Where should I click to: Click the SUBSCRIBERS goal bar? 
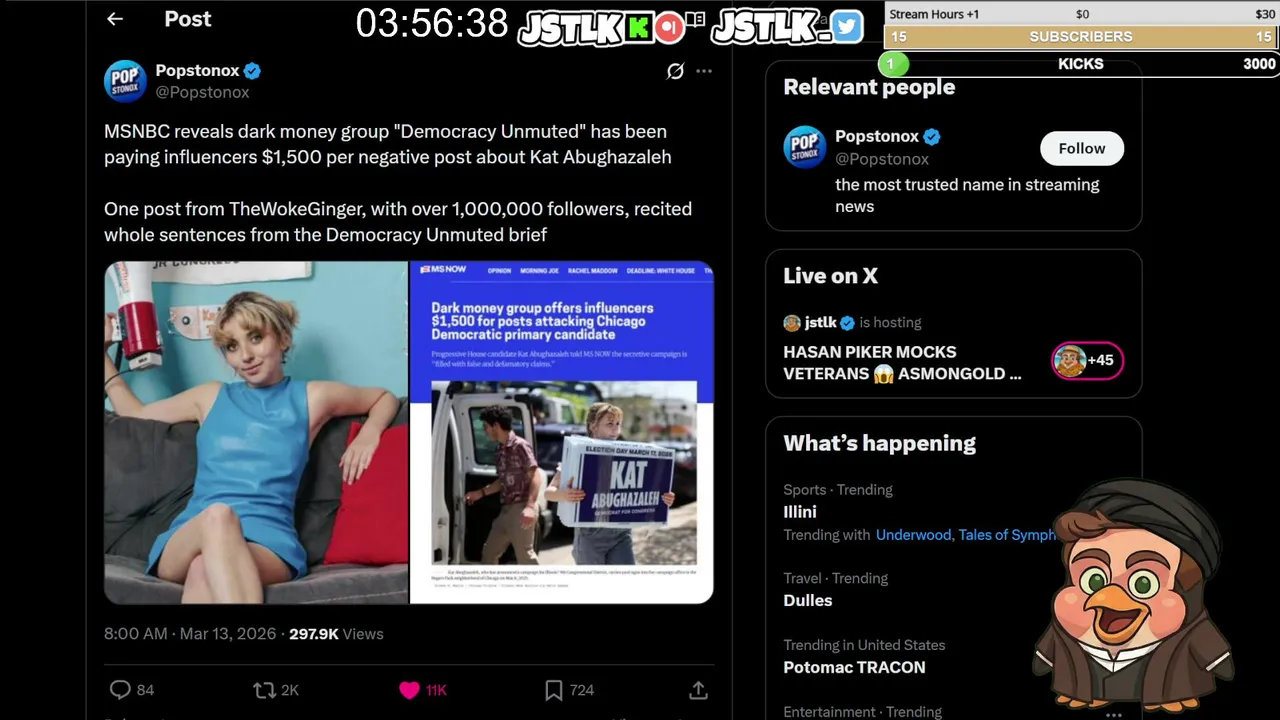pyautogui.click(x=1082, y=37)
